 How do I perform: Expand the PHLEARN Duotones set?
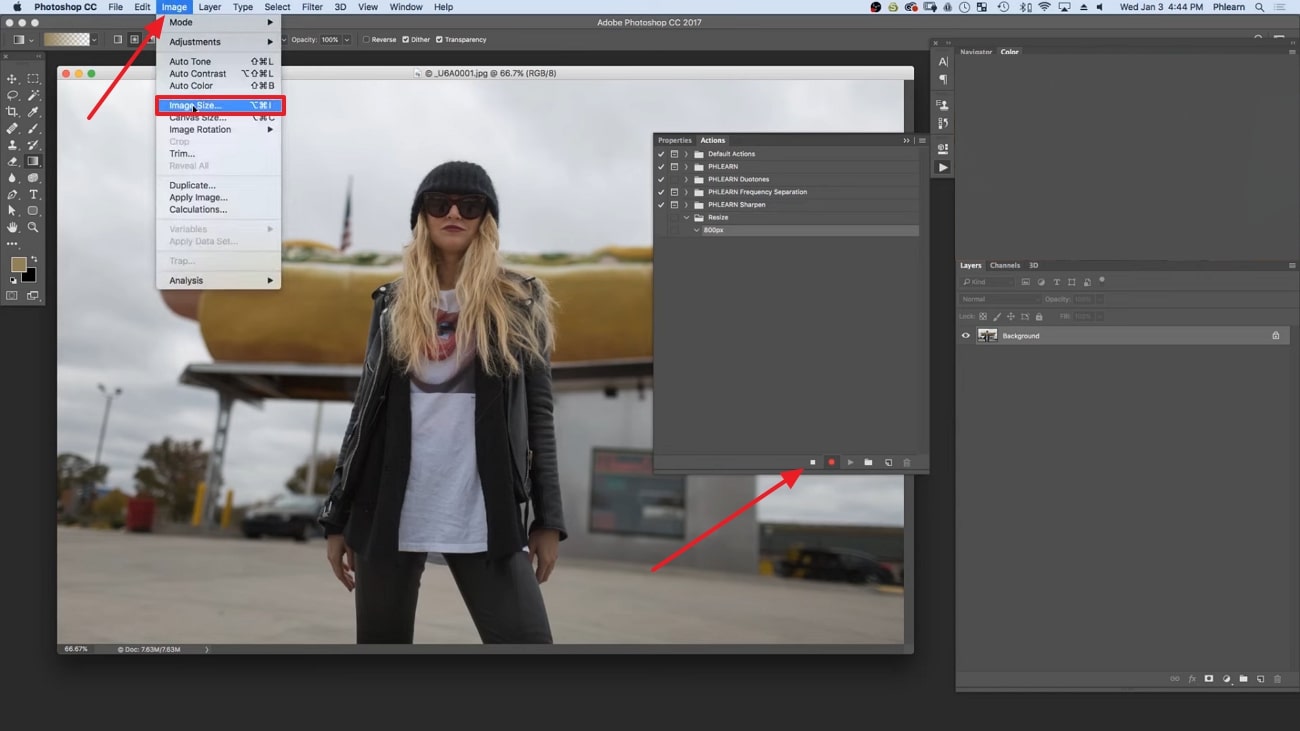click(686, 180)
